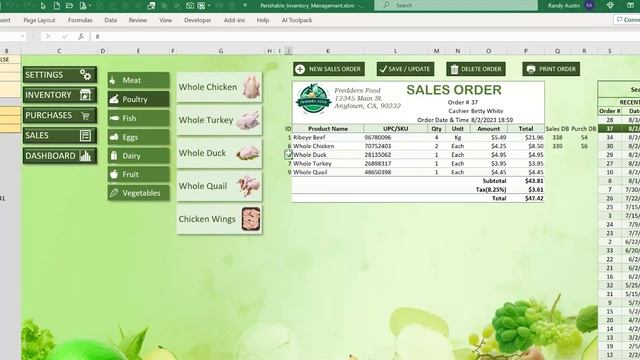Select the Meat category button
The height and width of the screenshot is (360, 640).
[138, 80]
